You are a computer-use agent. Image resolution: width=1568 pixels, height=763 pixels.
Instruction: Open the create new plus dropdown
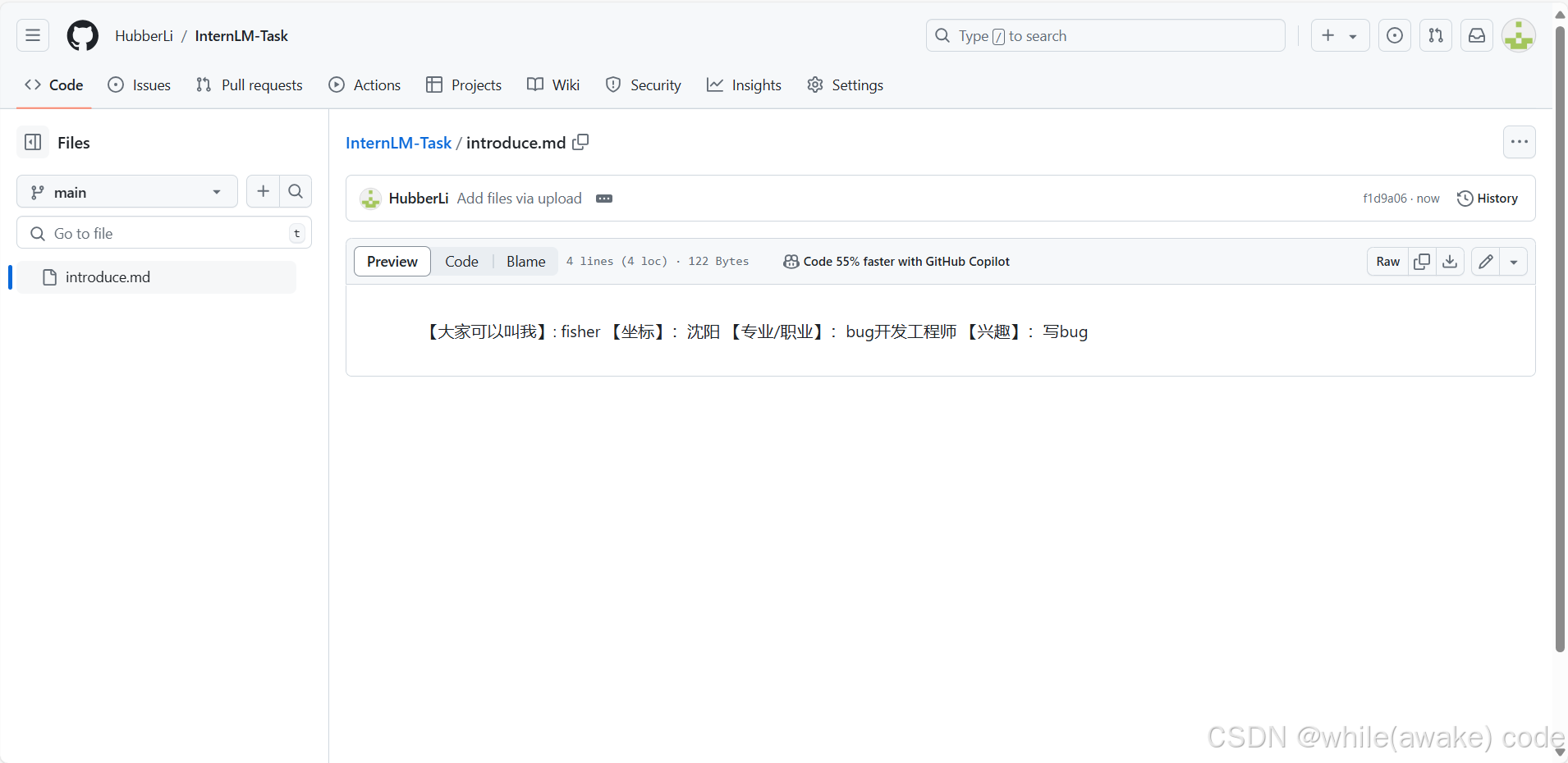point(1340,35)
